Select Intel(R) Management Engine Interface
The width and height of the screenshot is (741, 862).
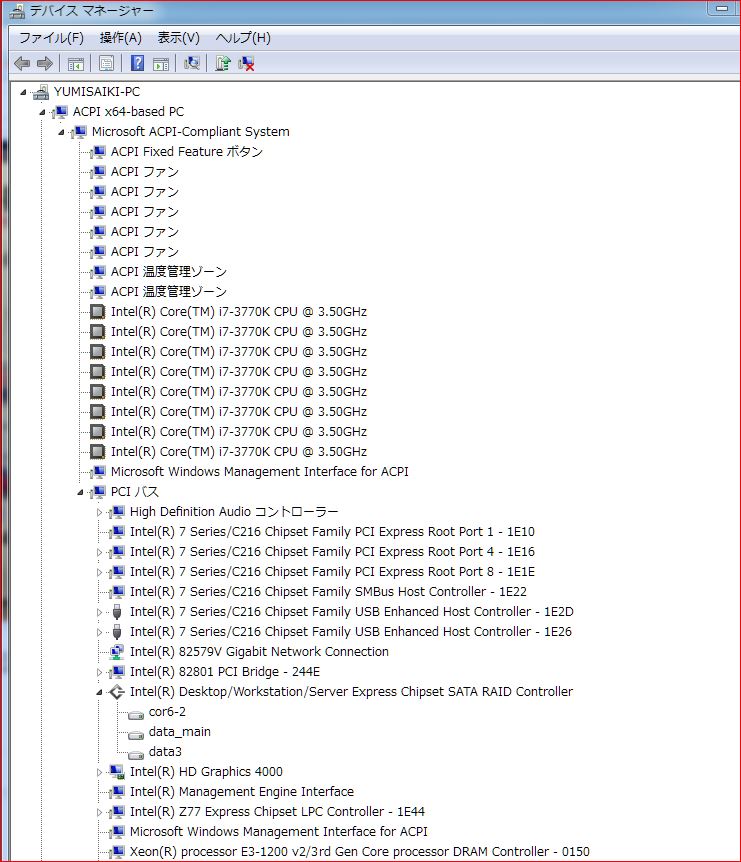pyautogui.click(x=242, y=792)
